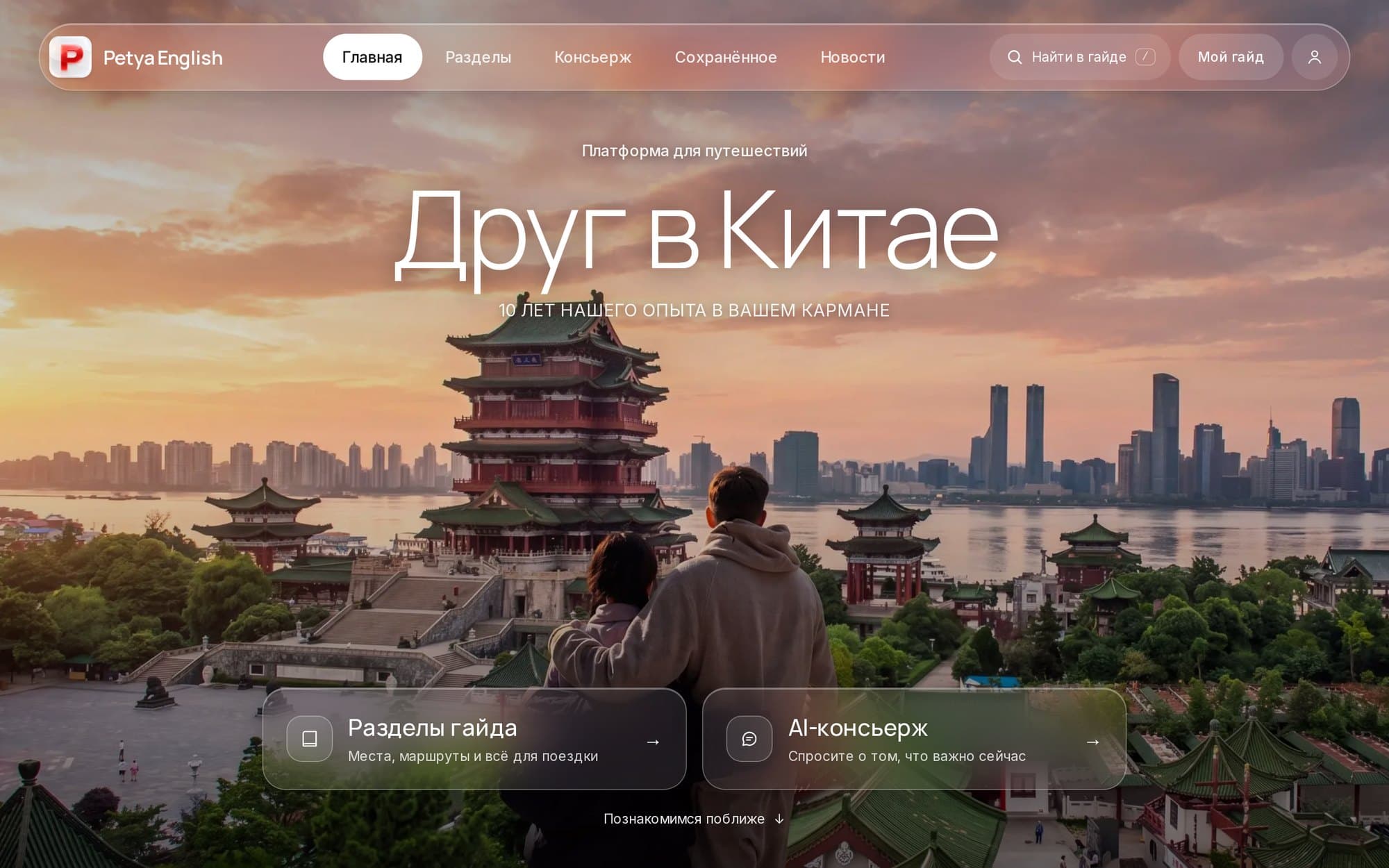The image size is (1389, 868).
Task: Click the chat bubble icon in AI-консьерж card
Action: point(749,739)
